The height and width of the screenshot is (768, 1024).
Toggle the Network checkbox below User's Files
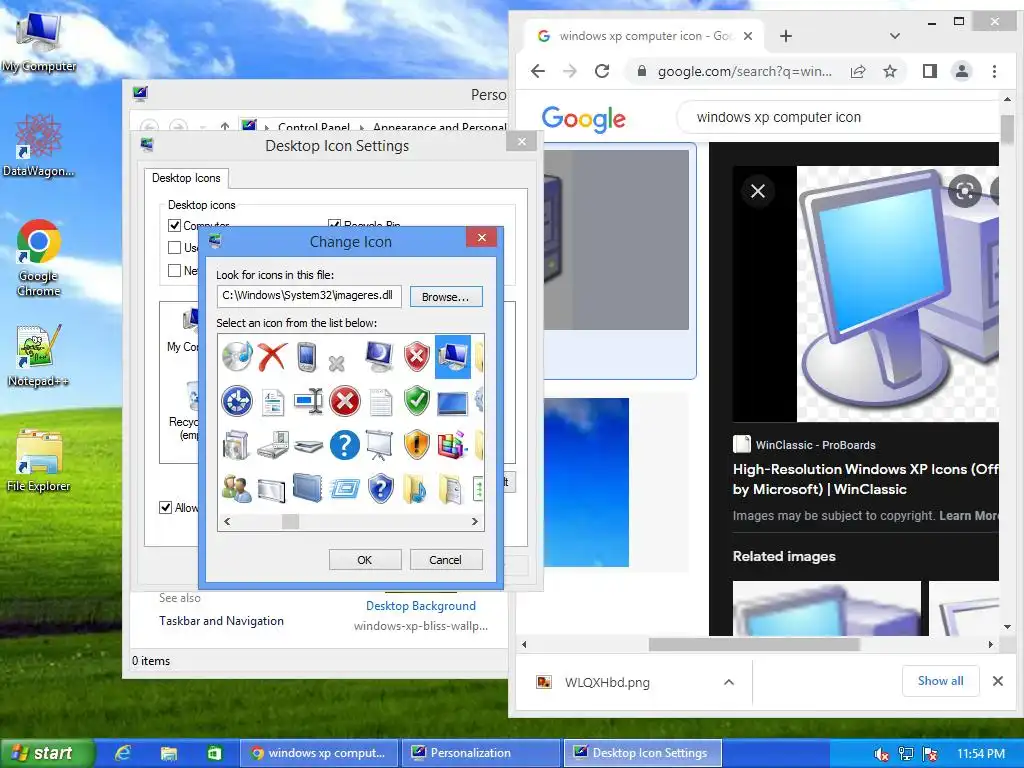point(174,270)
